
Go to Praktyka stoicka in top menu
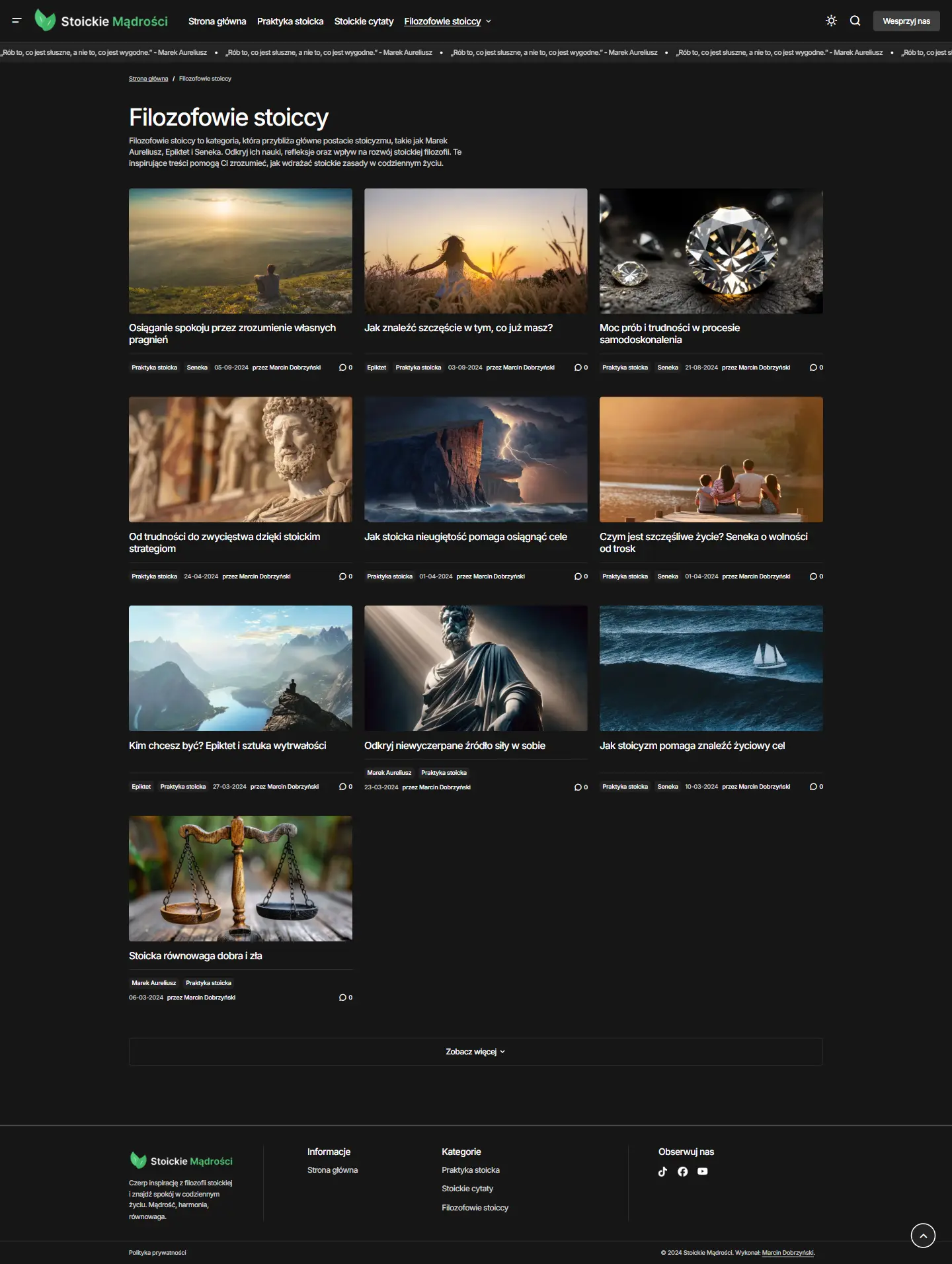pyautogui.click(x=290, y=21)
